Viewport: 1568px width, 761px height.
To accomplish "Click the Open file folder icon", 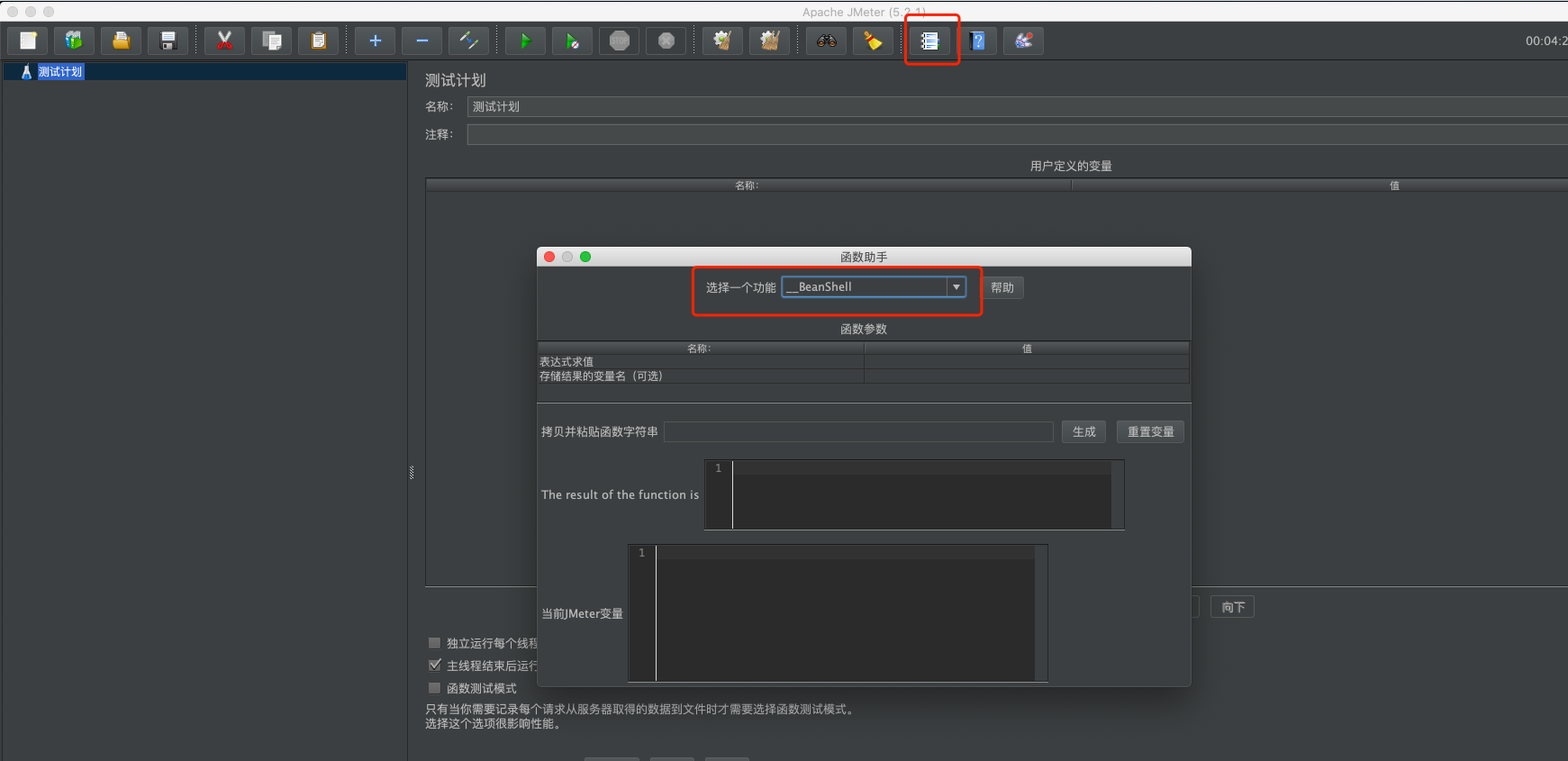I will coord(121,41).
